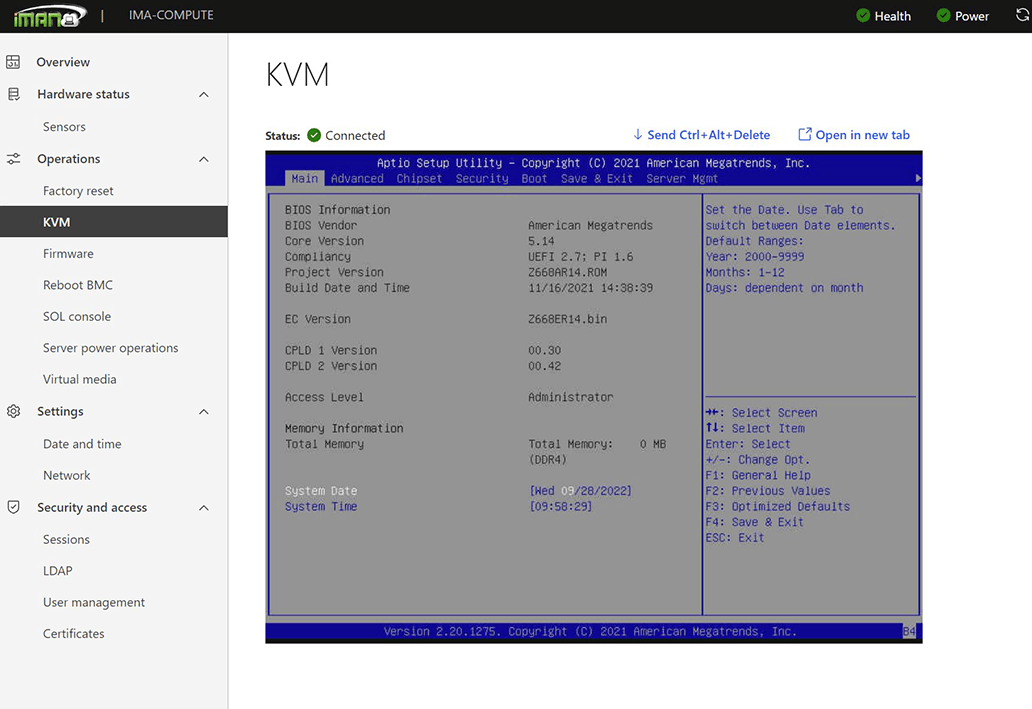
Task: Open LDAP configuration
Action: [57, 571]
